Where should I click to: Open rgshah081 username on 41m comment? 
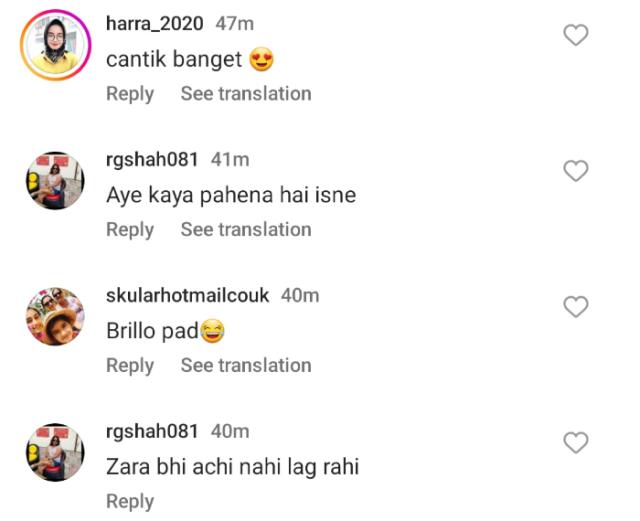tap(152, 160)
